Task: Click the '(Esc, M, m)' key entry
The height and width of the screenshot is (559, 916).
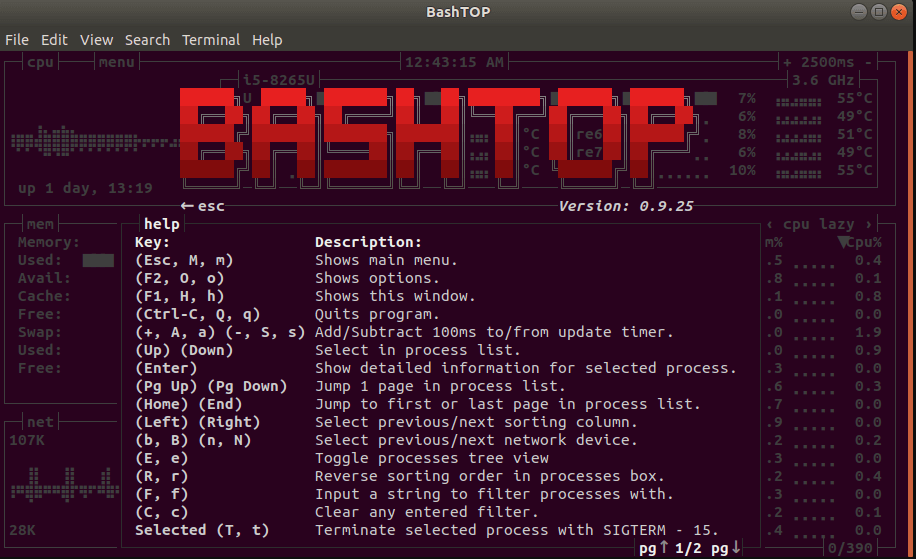Action: tap(184, 260)
